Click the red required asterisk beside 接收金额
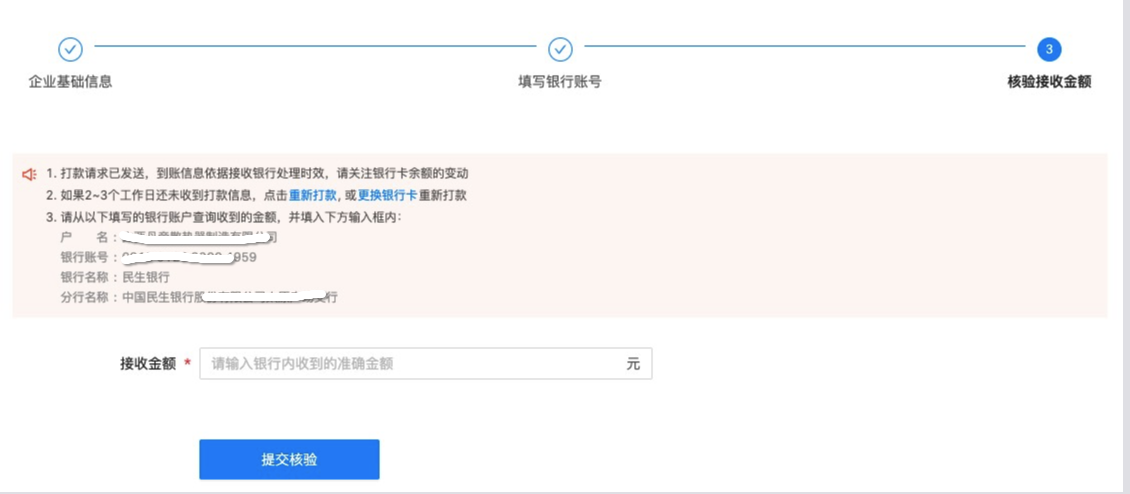The width and height of the screenshot is (1130, 494). [x=187, y=365]
